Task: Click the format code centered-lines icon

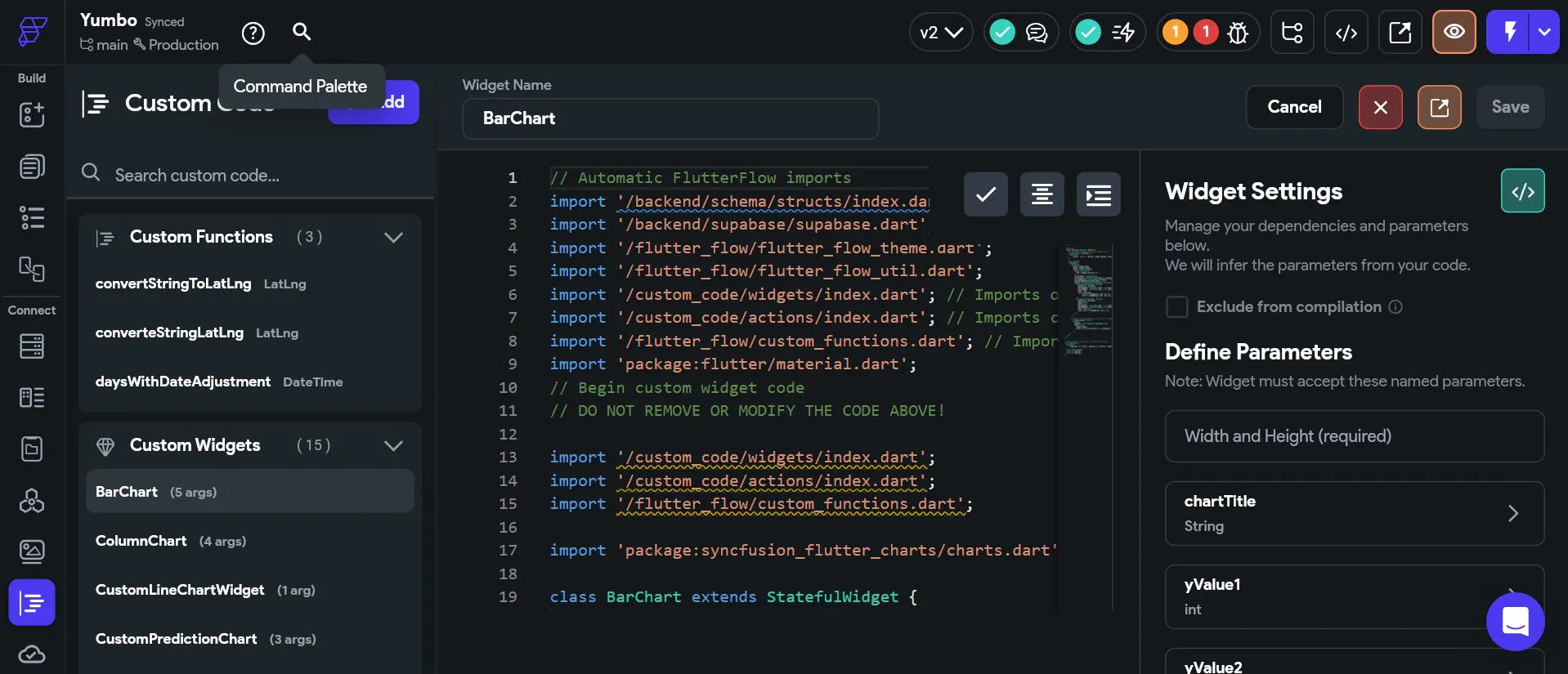Action: tap(1042, 194)
